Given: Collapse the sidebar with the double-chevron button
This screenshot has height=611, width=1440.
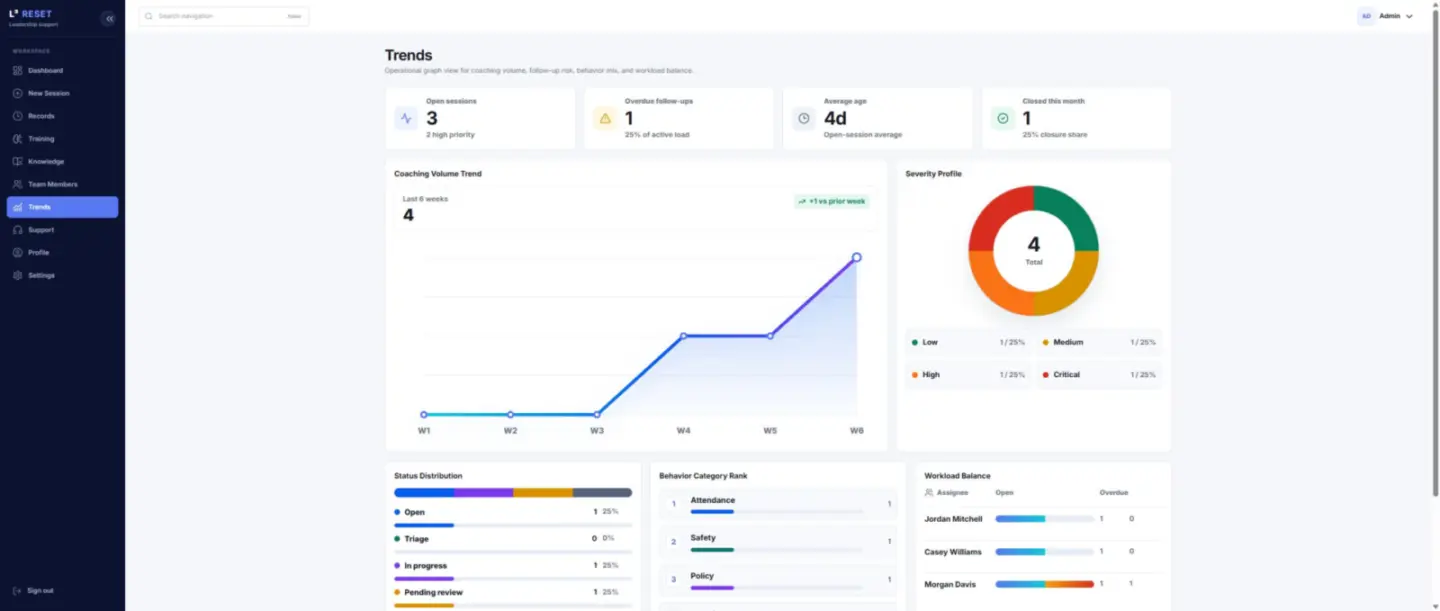Looking at the screenshot, I should (109, 18).
